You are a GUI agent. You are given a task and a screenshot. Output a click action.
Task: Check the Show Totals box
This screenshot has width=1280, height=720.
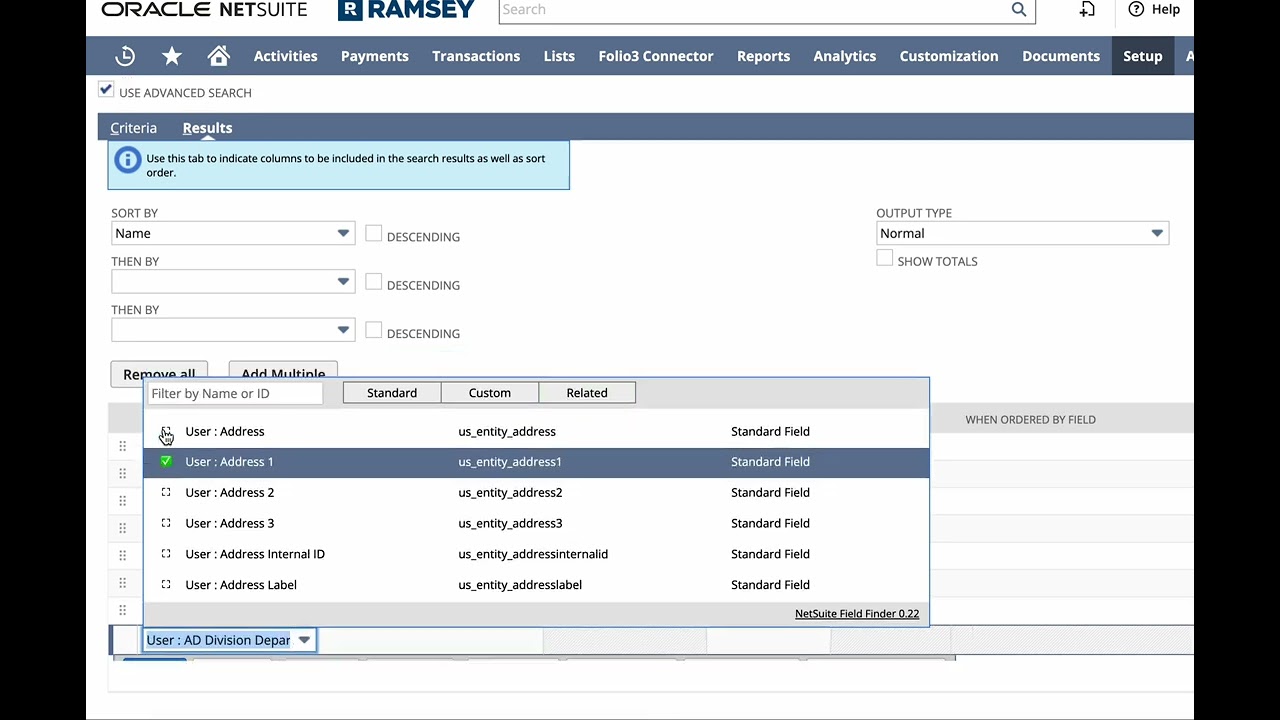[x=884, y=258]
